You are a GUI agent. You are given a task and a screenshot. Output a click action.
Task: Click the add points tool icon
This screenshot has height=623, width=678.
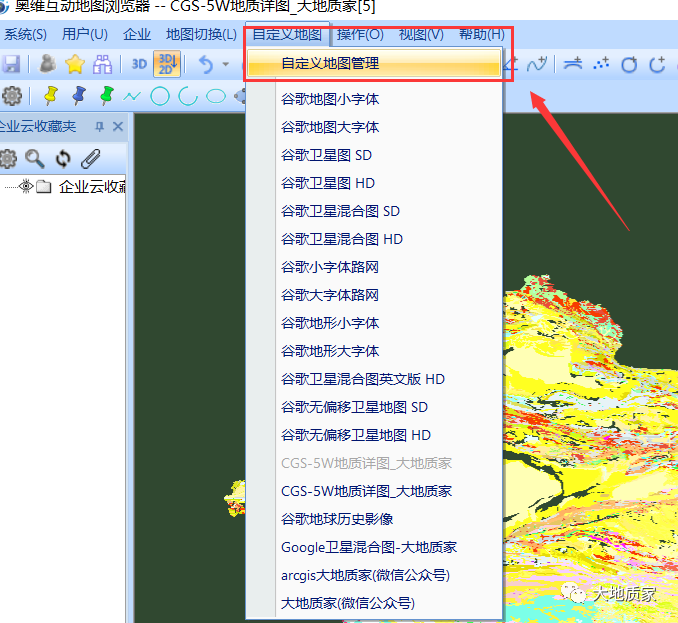(x=601, y=64)
